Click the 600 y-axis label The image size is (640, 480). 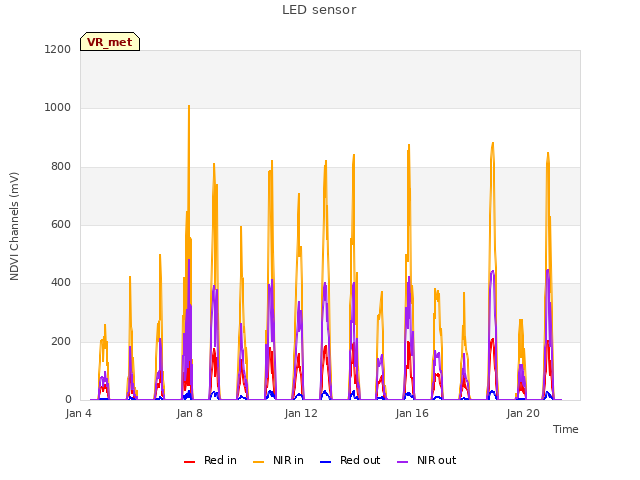click(61, 224)
